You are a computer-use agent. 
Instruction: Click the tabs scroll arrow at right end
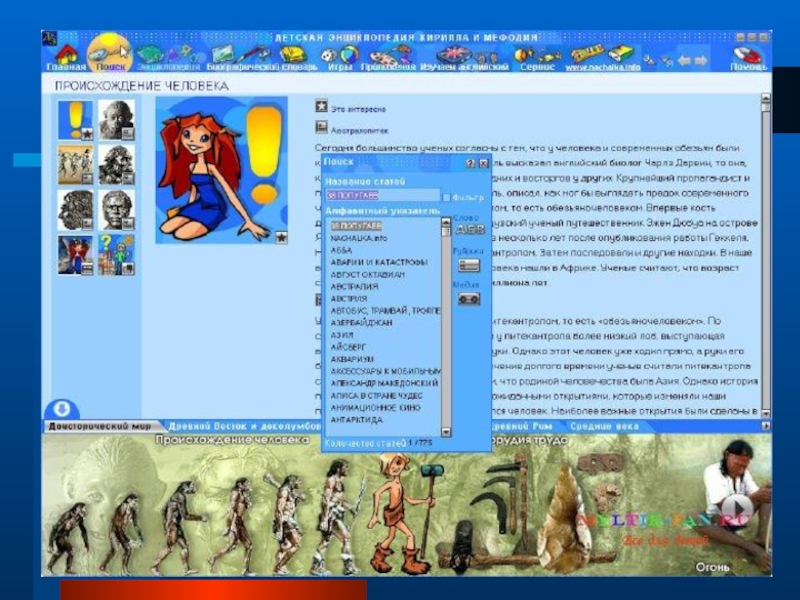(765, 426)
